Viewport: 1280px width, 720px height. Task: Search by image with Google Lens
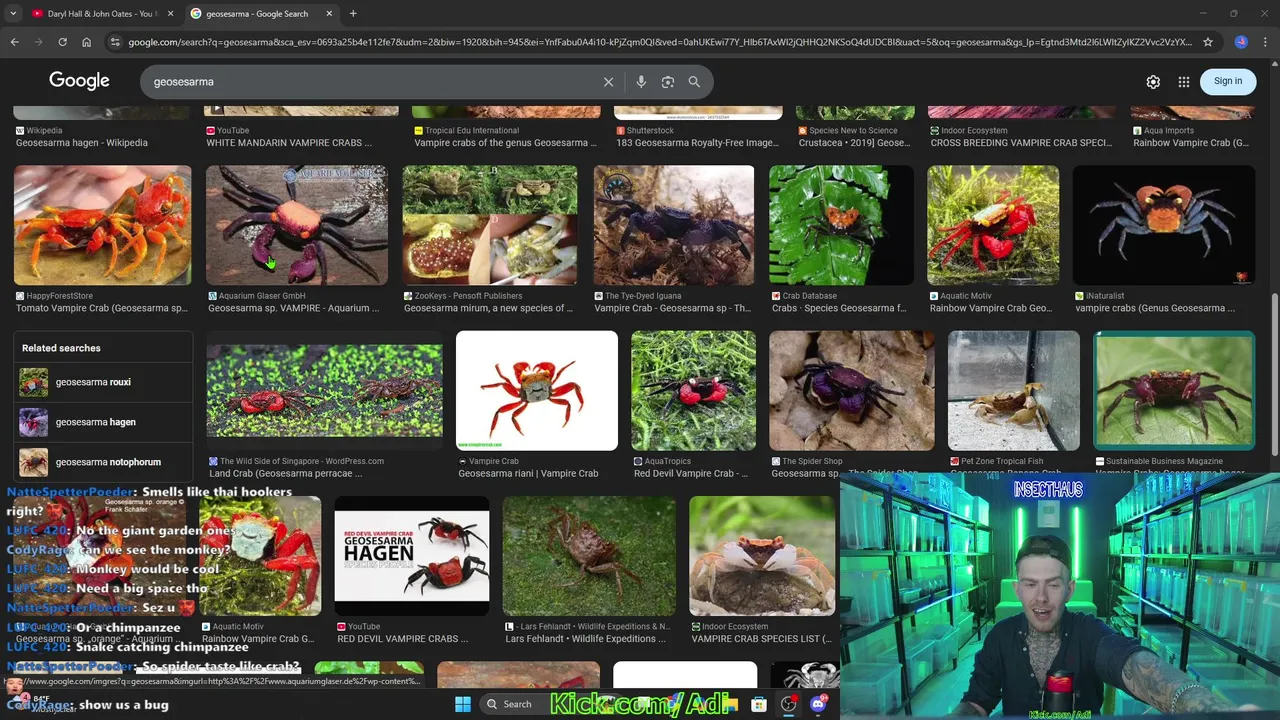(668, 82)
